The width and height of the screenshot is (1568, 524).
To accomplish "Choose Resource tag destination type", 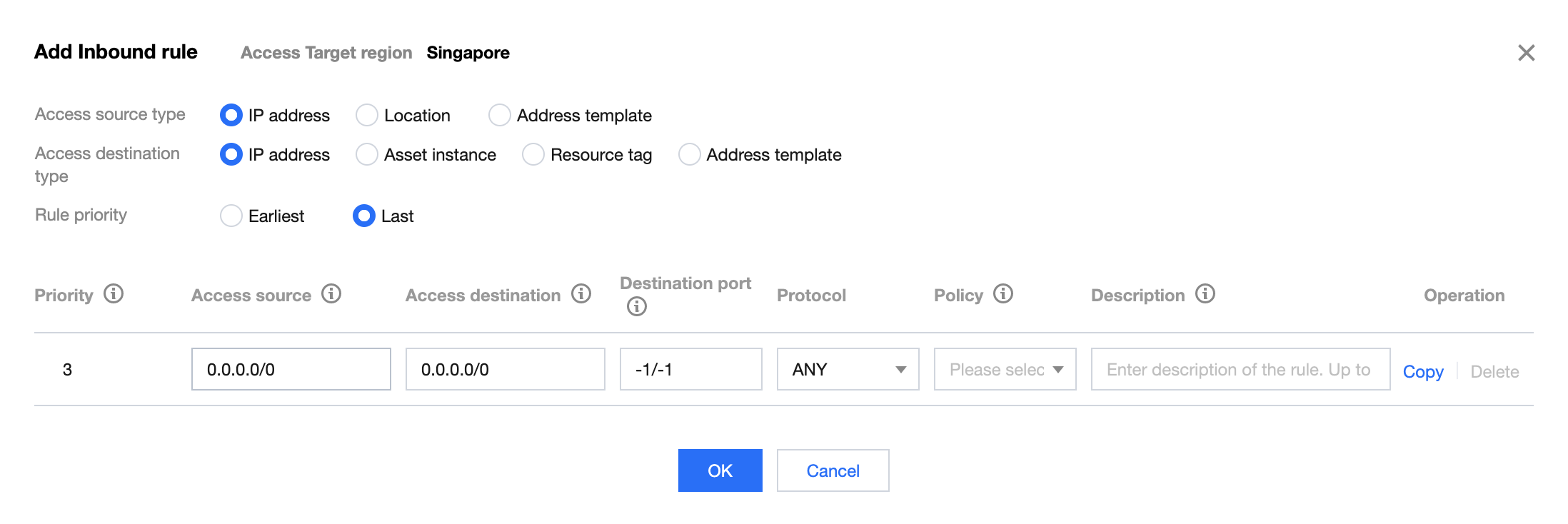I will coord(533,154).
